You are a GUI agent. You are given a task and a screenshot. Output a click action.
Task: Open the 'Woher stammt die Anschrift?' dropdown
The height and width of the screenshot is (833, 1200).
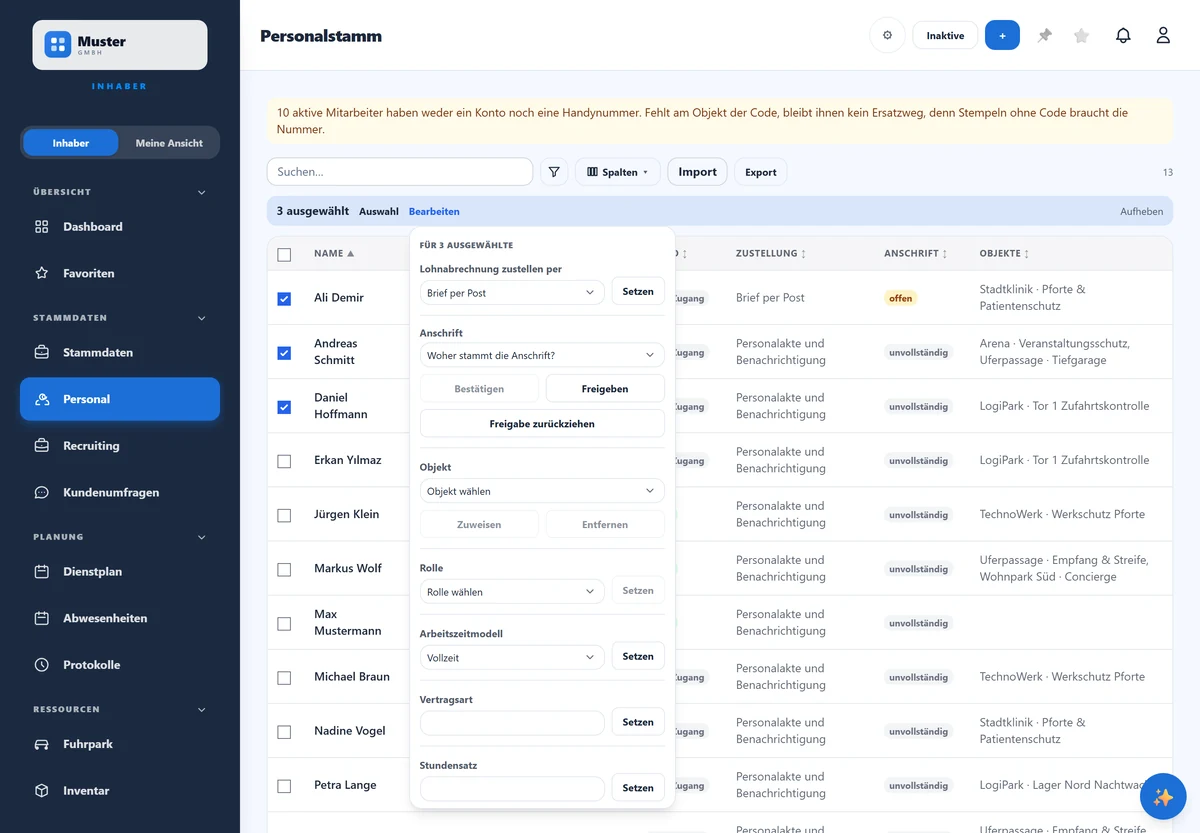(x=542, y=355)
